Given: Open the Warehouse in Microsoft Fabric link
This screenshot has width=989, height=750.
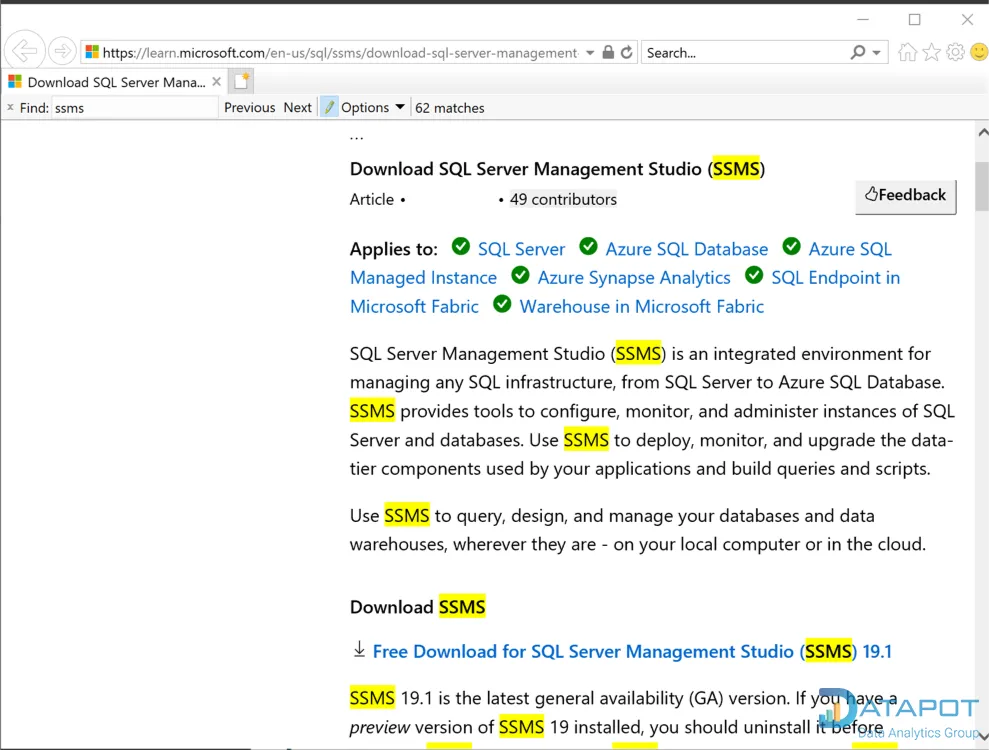Looking at the screenshot, I should point(641,307).
